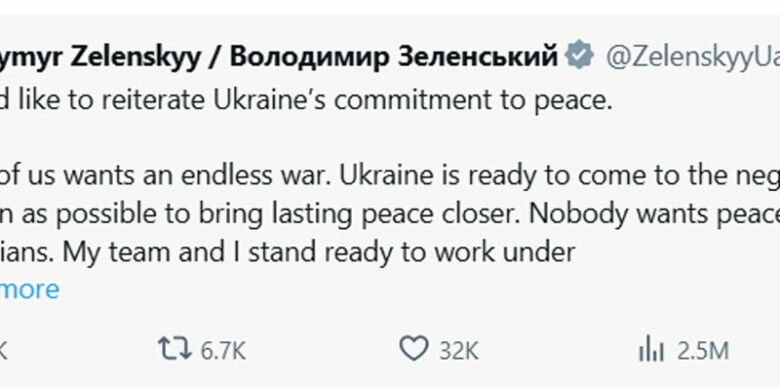The image size is (780, 390).
Task: Click the verified badge beside Зеленський
Action: (x=580, y=56)
